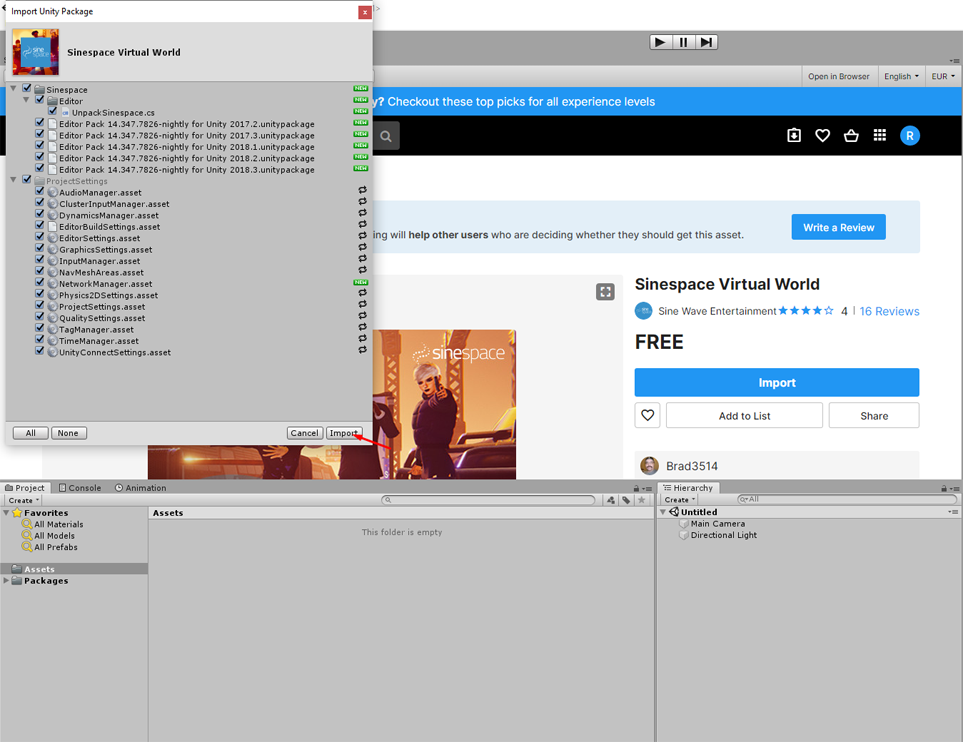Uncheck AudioManager.asset checkbox

click(x=39, y=191)
